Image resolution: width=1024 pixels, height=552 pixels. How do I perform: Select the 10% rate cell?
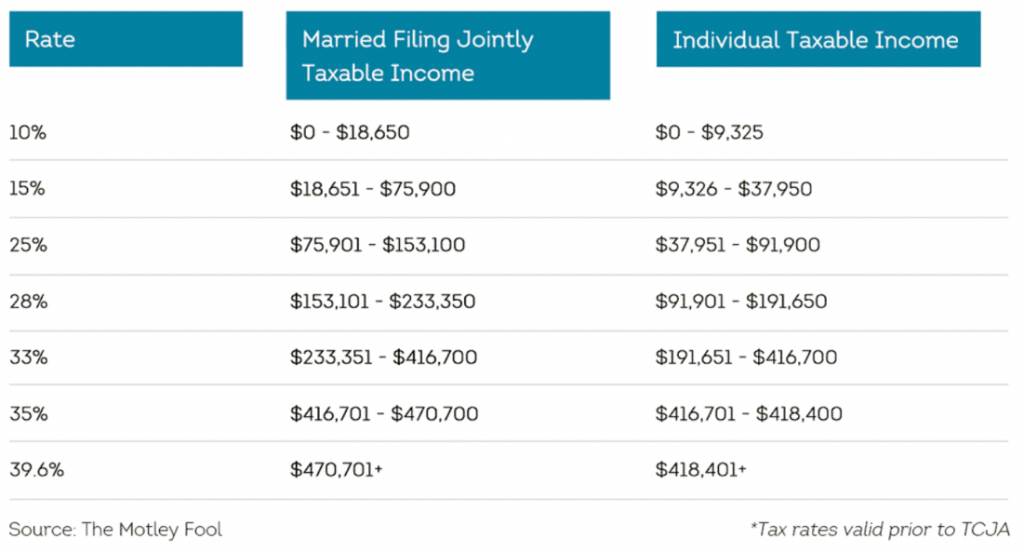point(27,131)
